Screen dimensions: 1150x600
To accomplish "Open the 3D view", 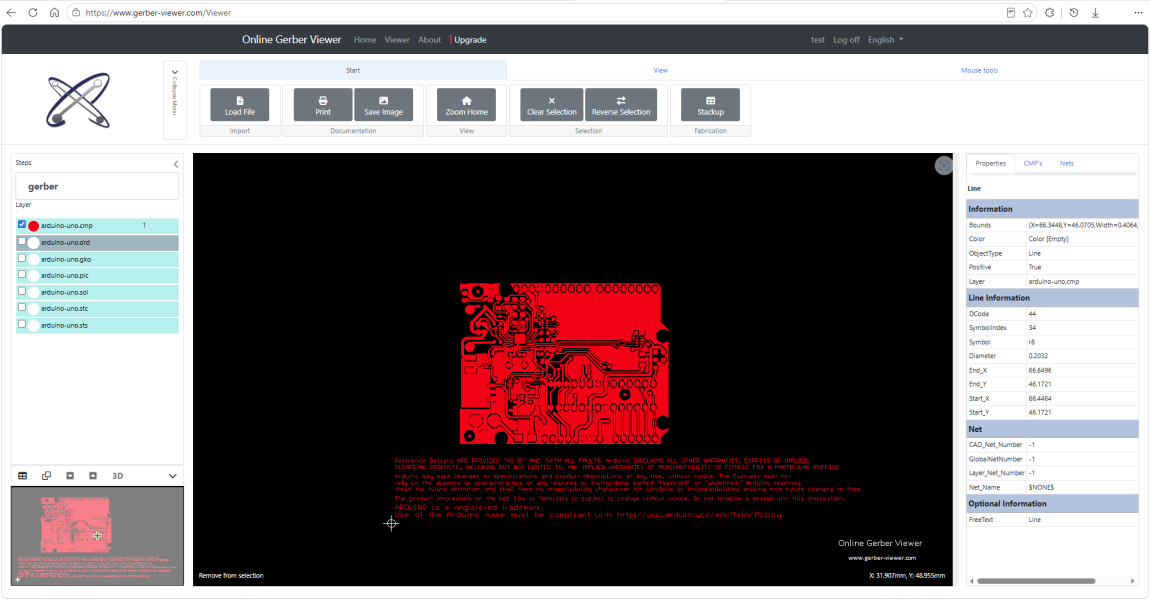I will (x=117, y=476).
